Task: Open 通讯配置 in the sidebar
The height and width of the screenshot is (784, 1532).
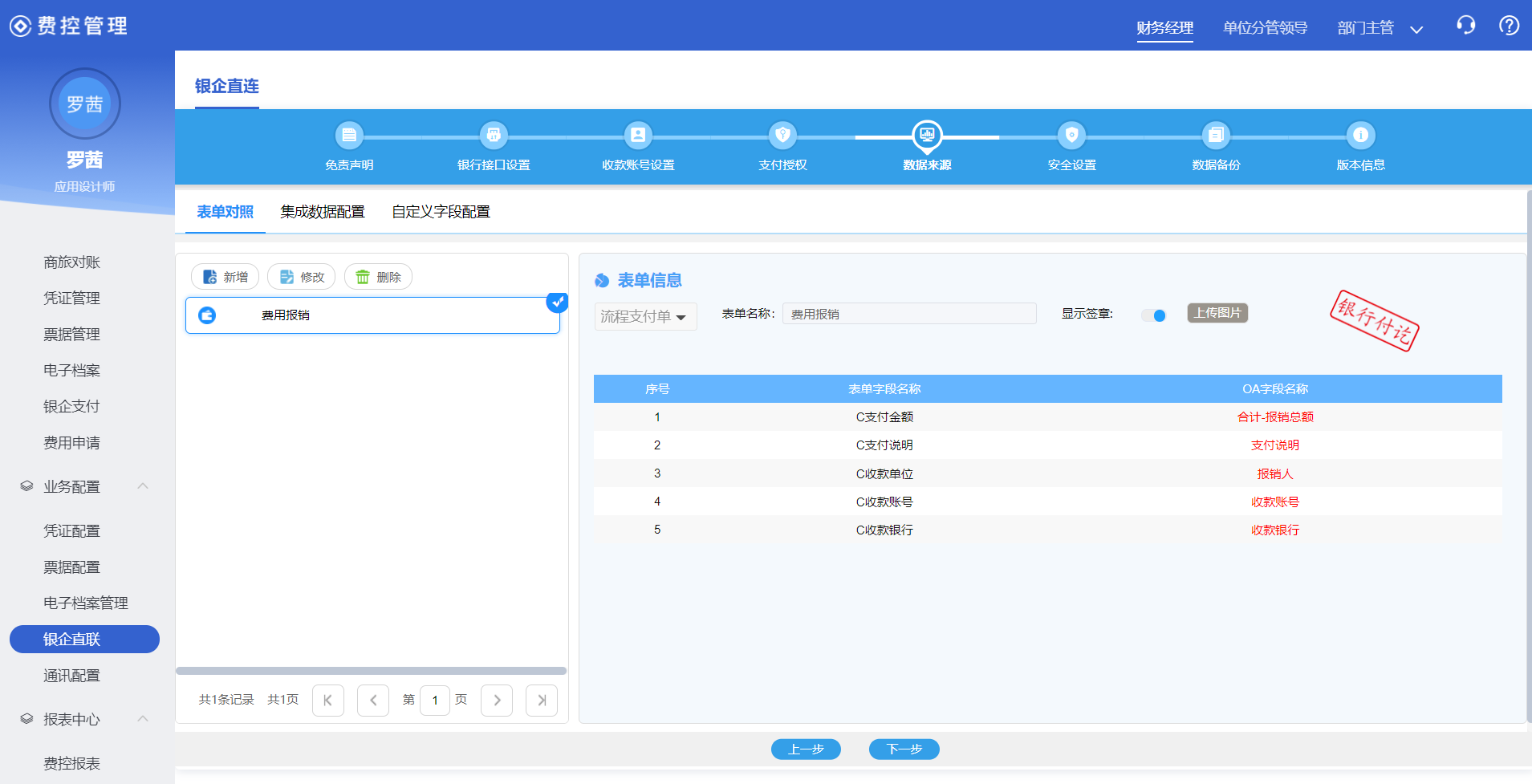Action: 71,676
